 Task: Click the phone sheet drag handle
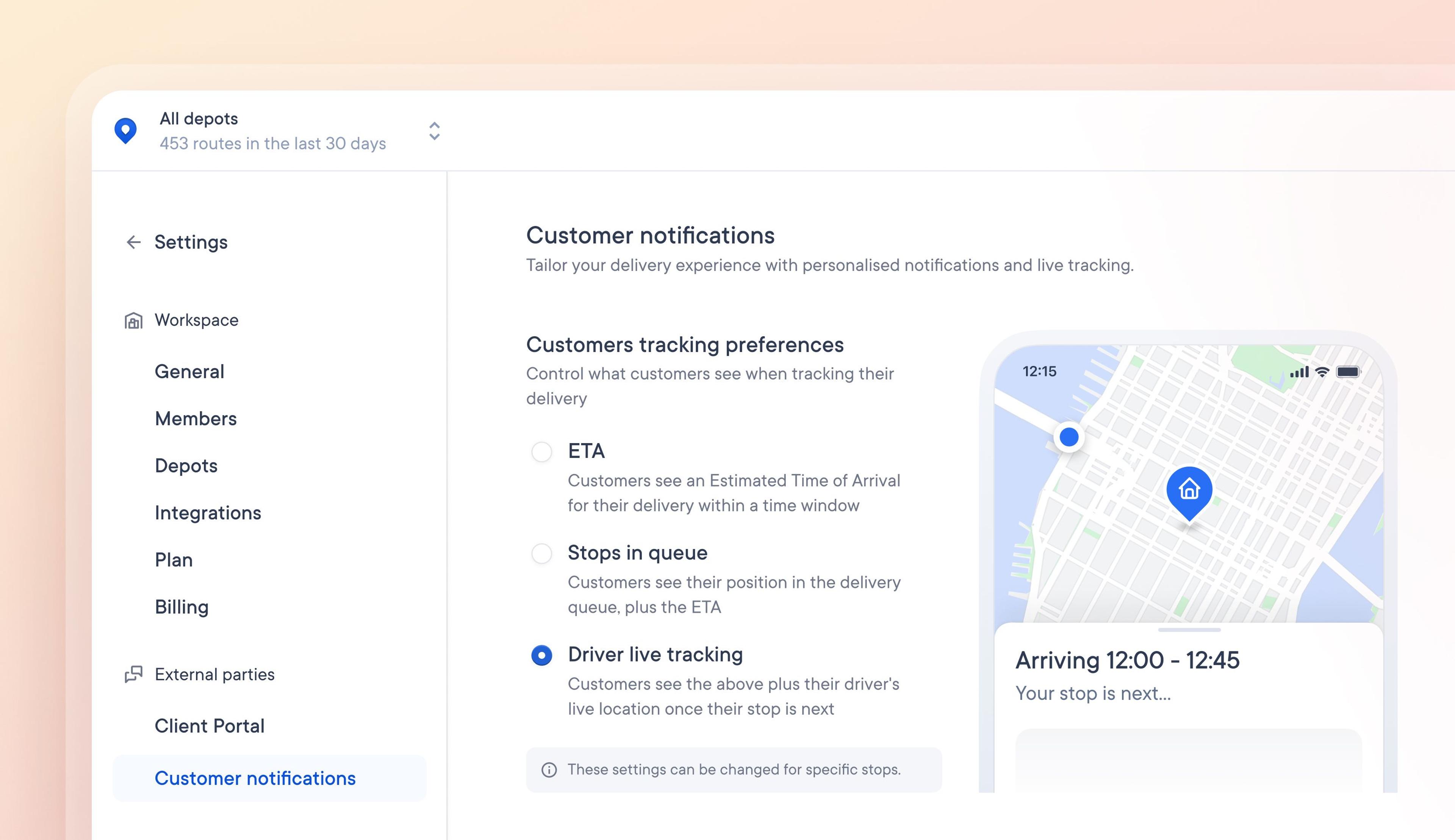(x=1189, y=629)
